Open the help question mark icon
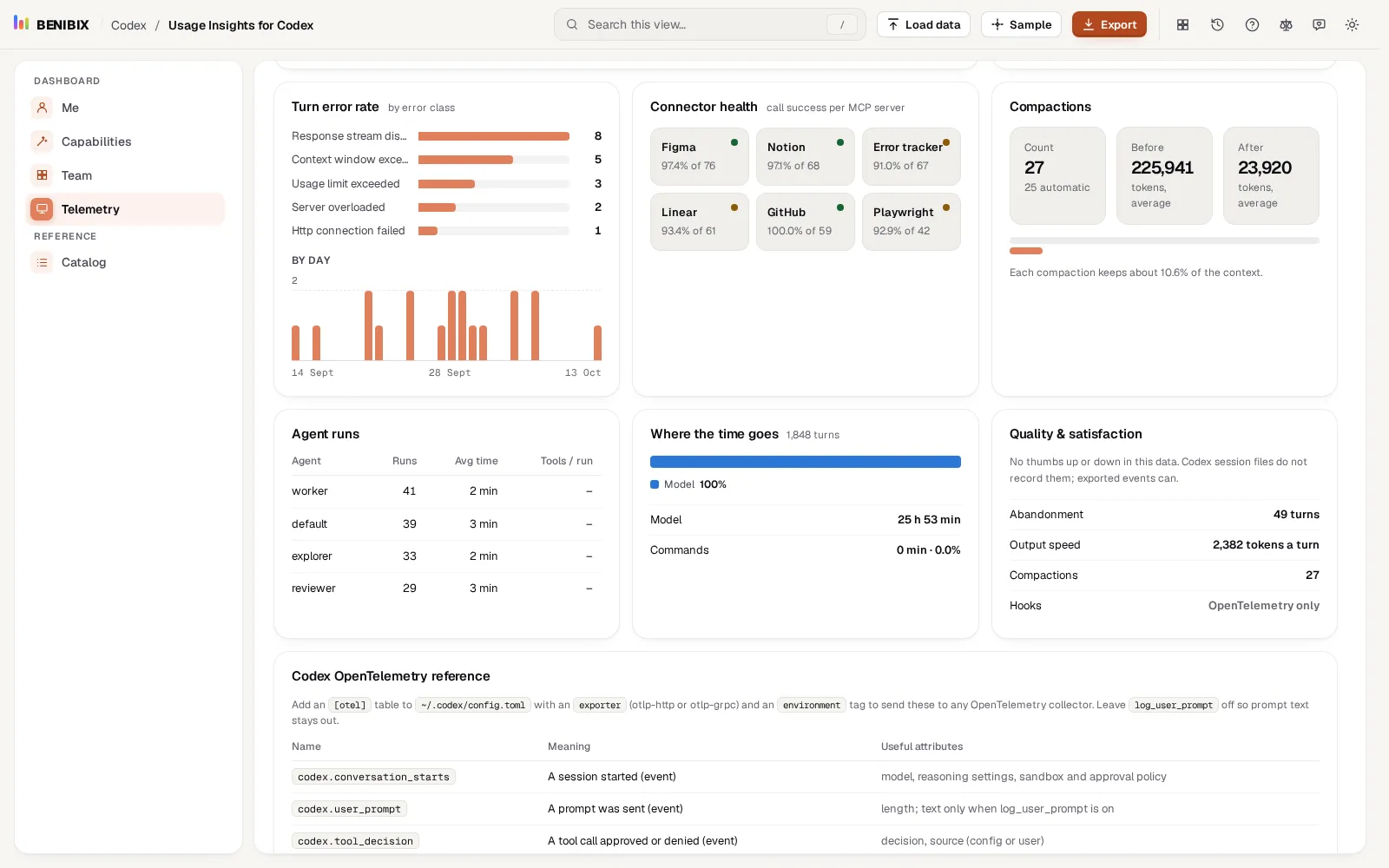1389x868 pixels. click(1252, 25)
